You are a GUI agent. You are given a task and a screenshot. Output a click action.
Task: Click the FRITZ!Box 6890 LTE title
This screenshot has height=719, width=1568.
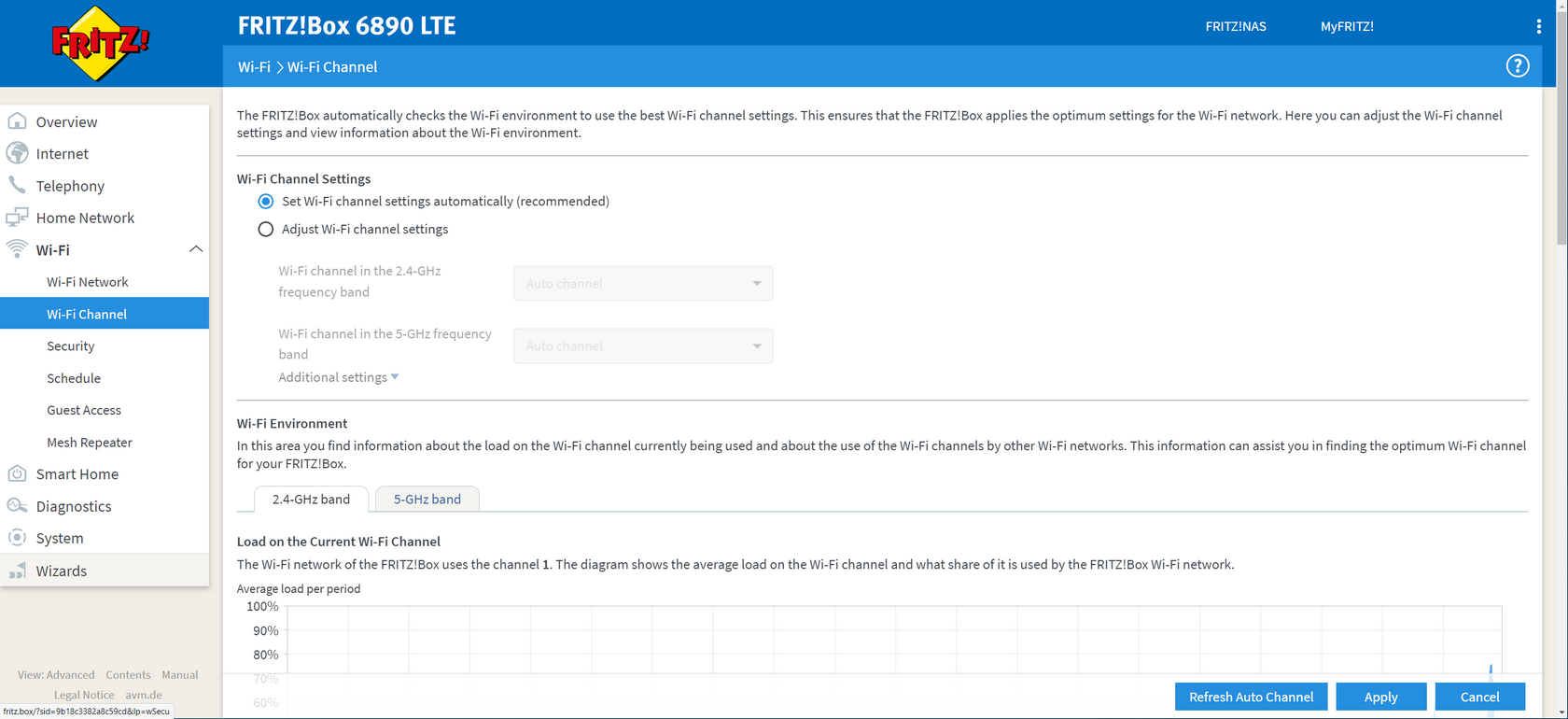click(346, 25)
